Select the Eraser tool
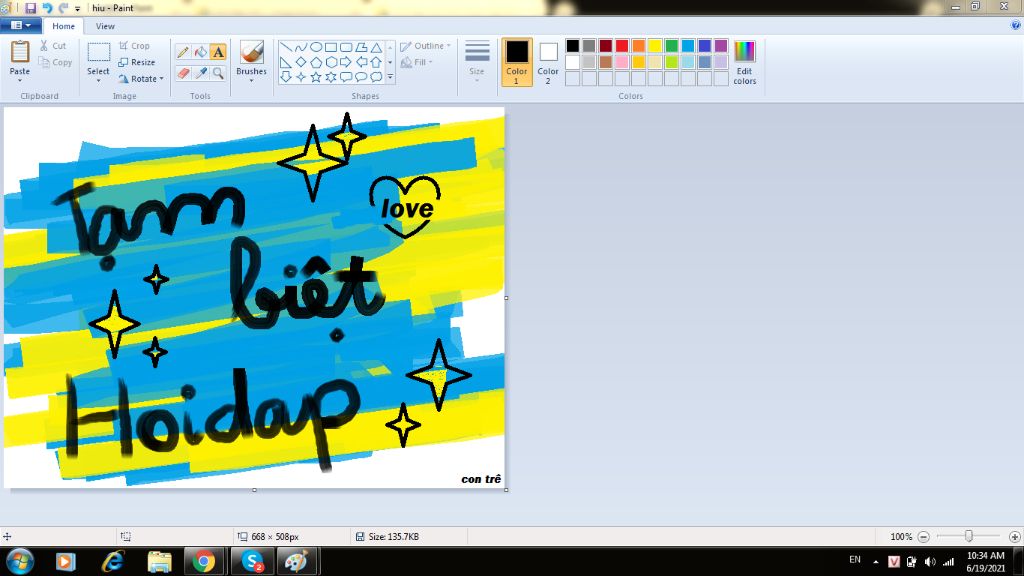The image size is (1024, 576). coord(183,73)
